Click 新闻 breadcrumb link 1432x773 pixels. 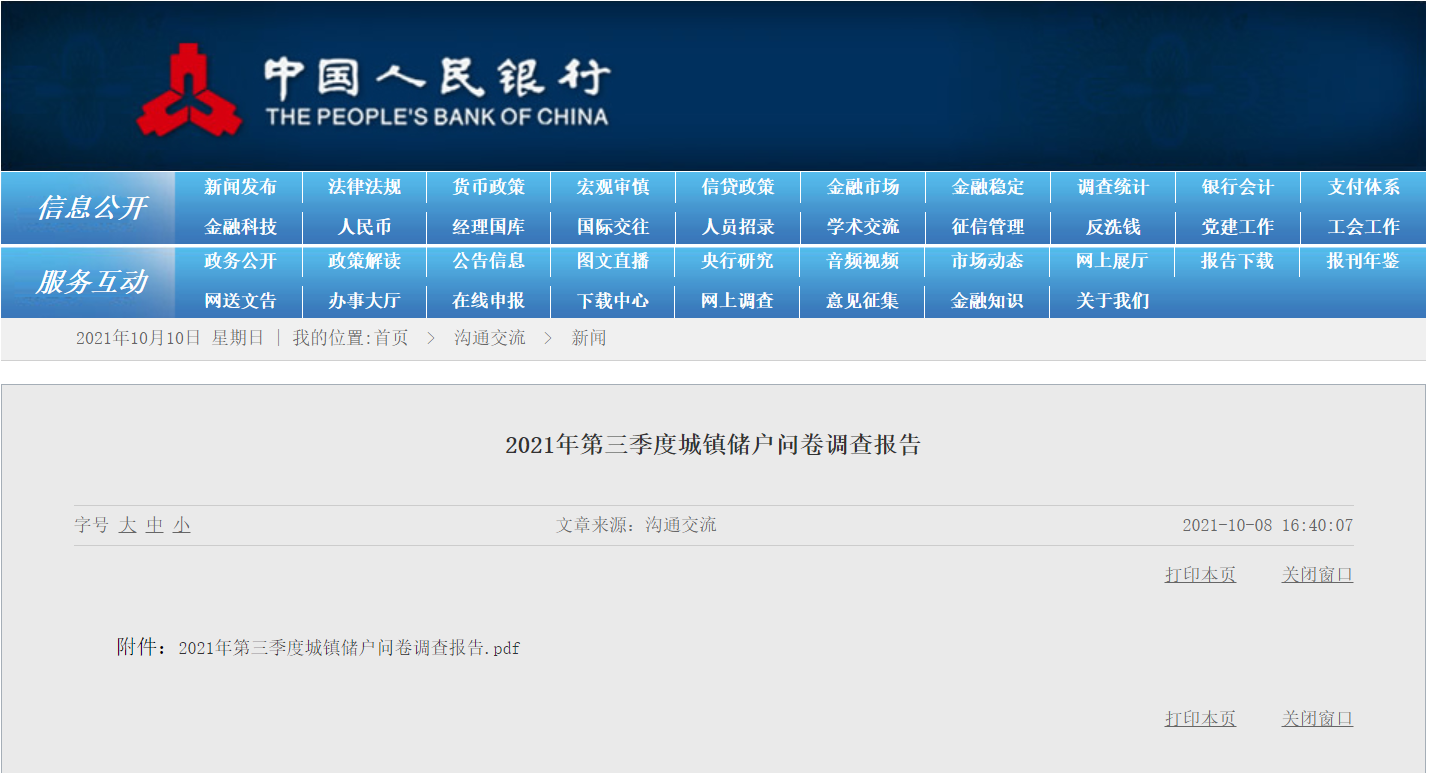[589, 338]
